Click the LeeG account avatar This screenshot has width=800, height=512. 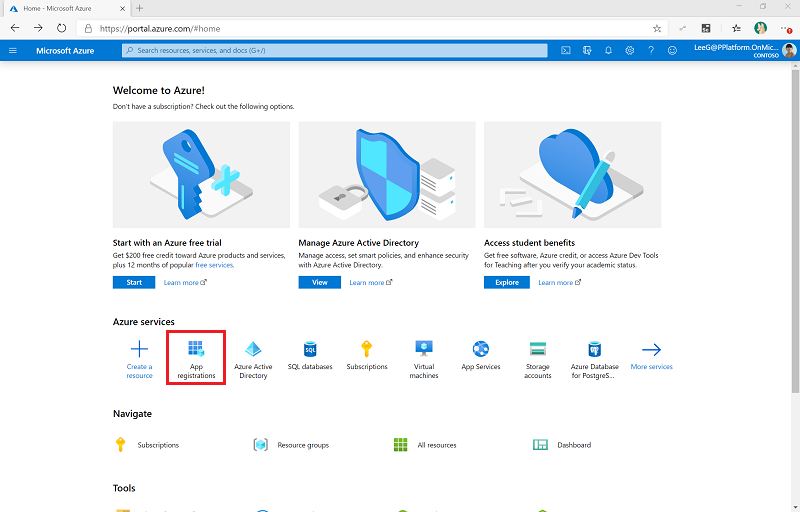point(789,50)
